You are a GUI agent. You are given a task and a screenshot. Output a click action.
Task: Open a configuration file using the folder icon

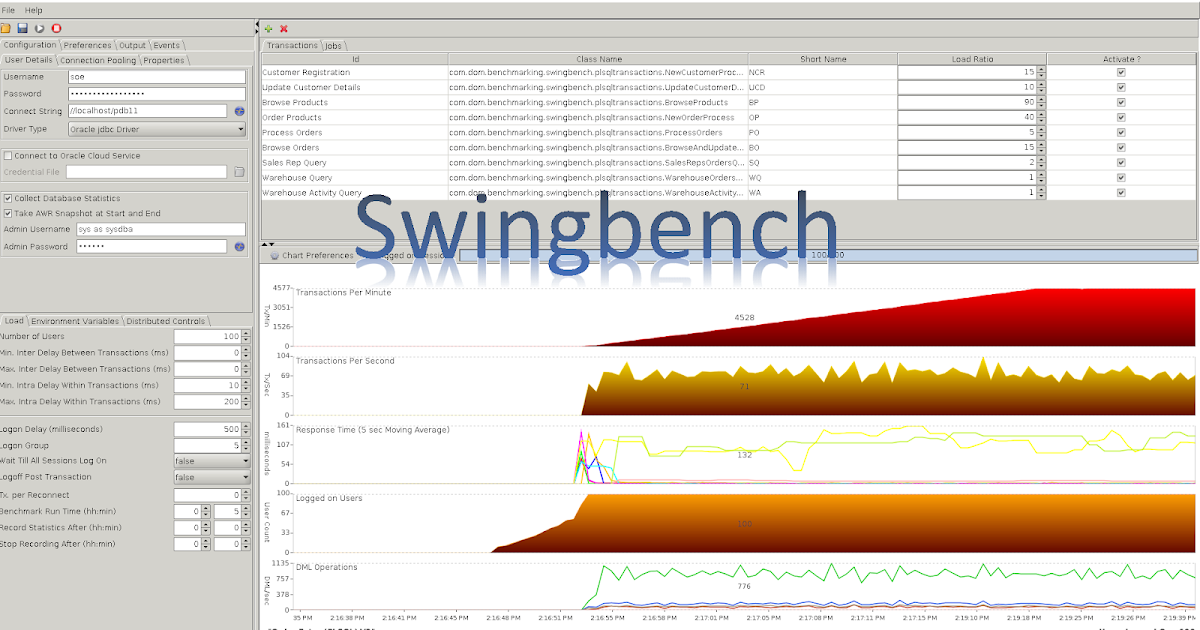coord(6,28)
